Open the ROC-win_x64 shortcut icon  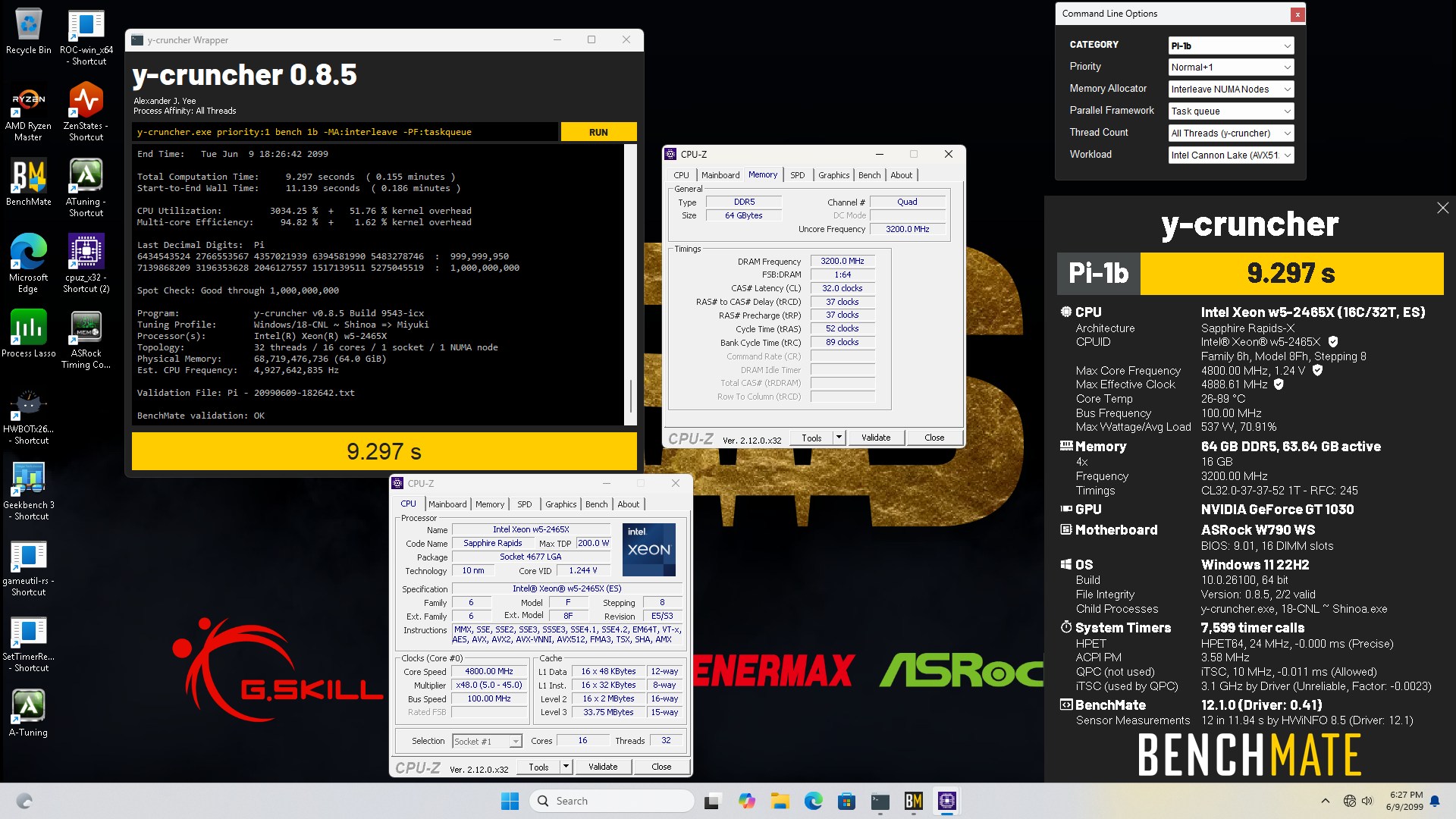point(86,37)
